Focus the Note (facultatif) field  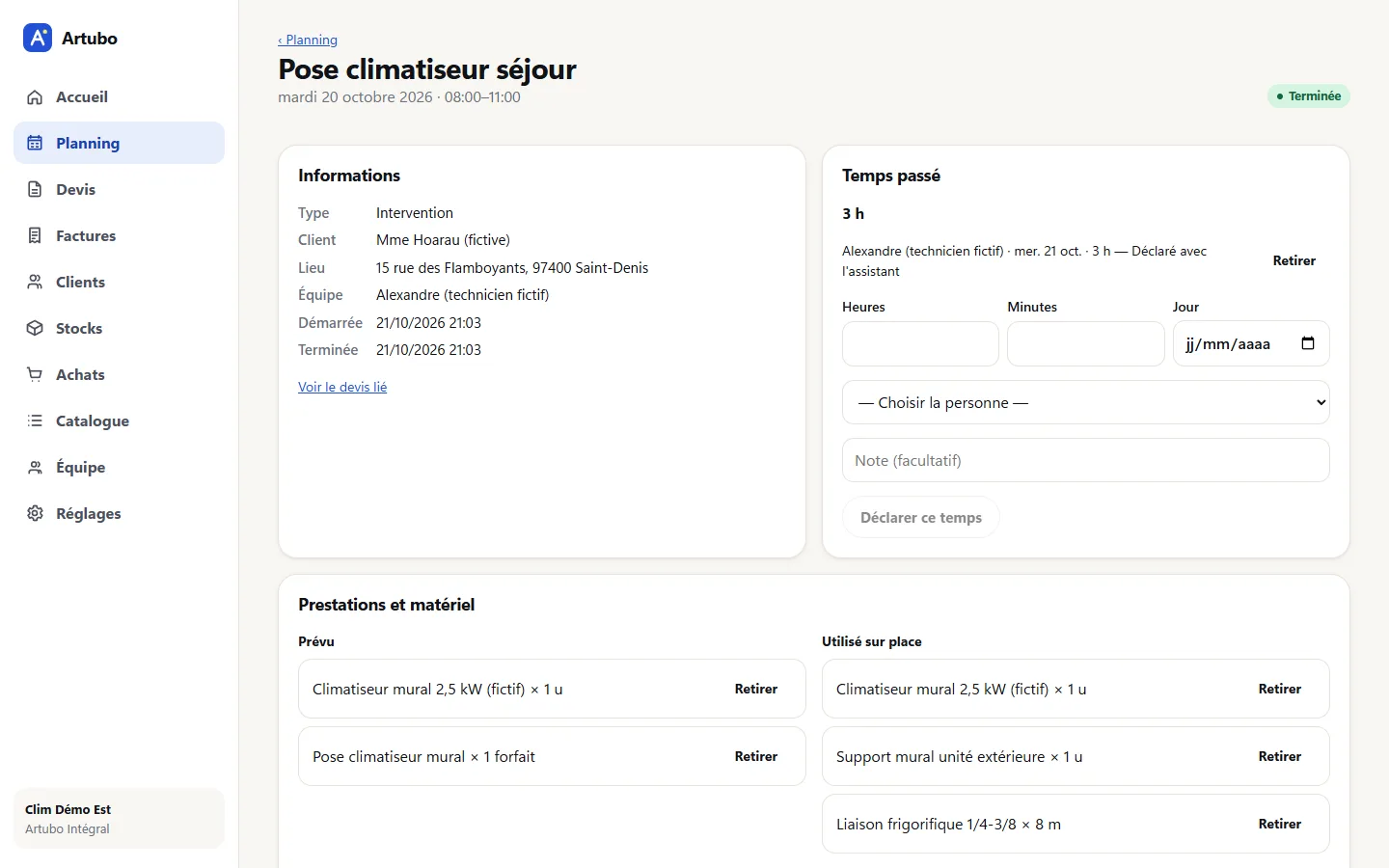pyautogui.click(x=1086, y=460)
